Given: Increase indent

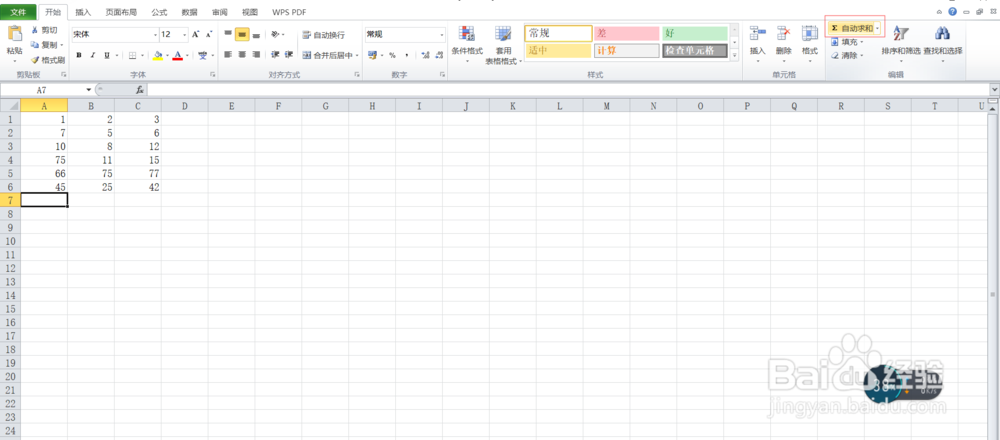Looking at the screenshot, I should click(x=289, y=55).
